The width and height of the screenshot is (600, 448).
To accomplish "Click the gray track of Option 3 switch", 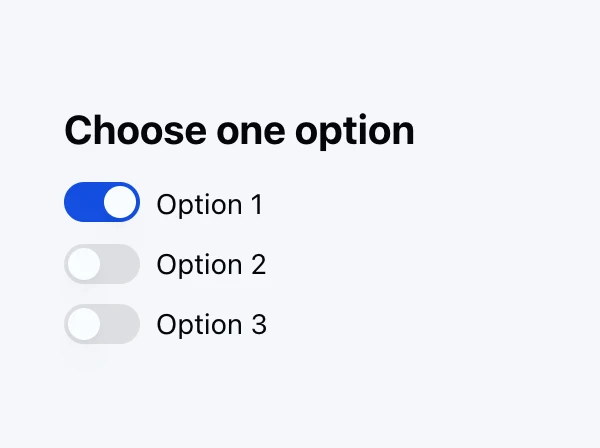I will (x=120, y=324).
